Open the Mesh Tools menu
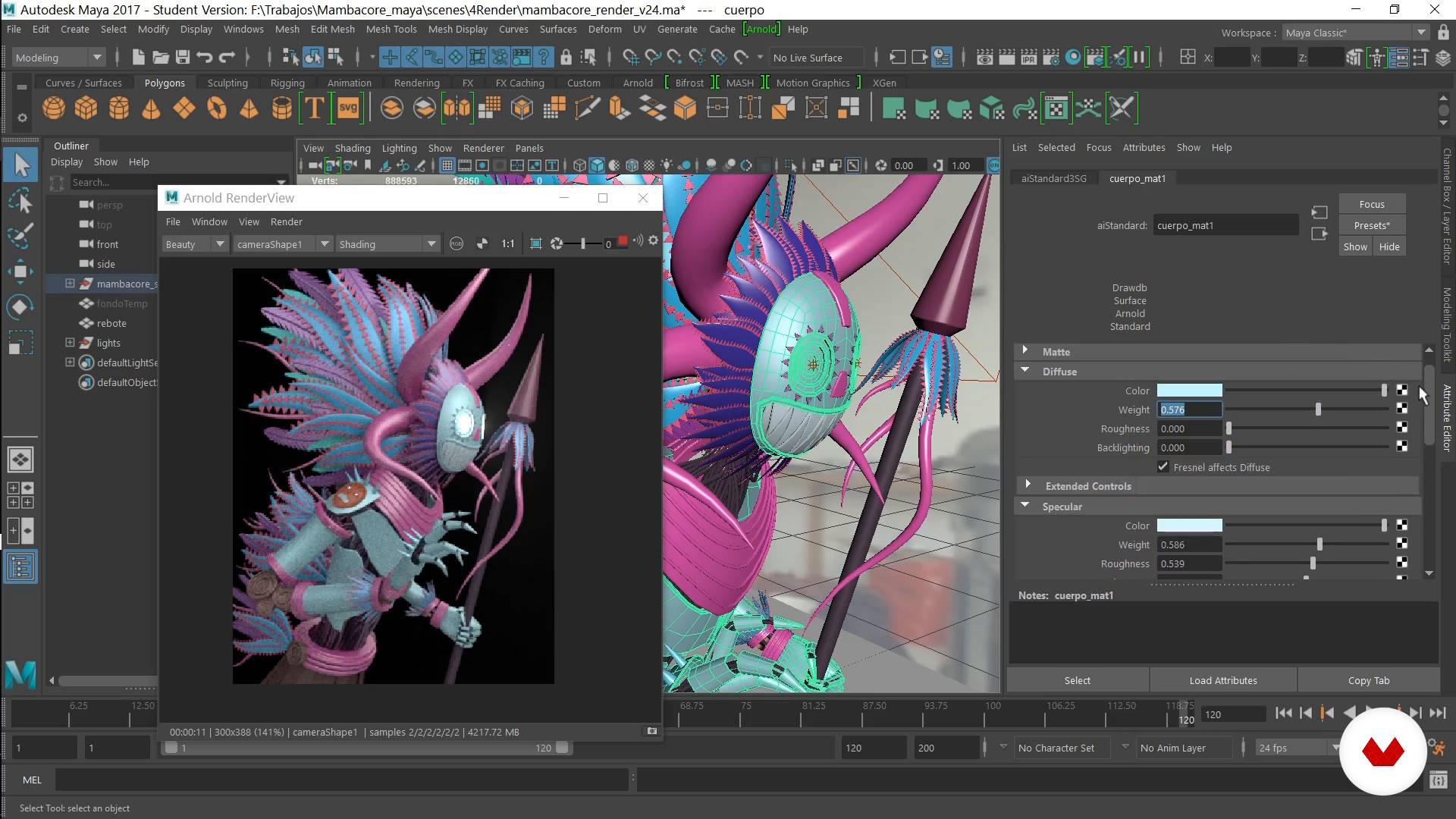Viewport: 1456px width, 819px height. [391, 29]
